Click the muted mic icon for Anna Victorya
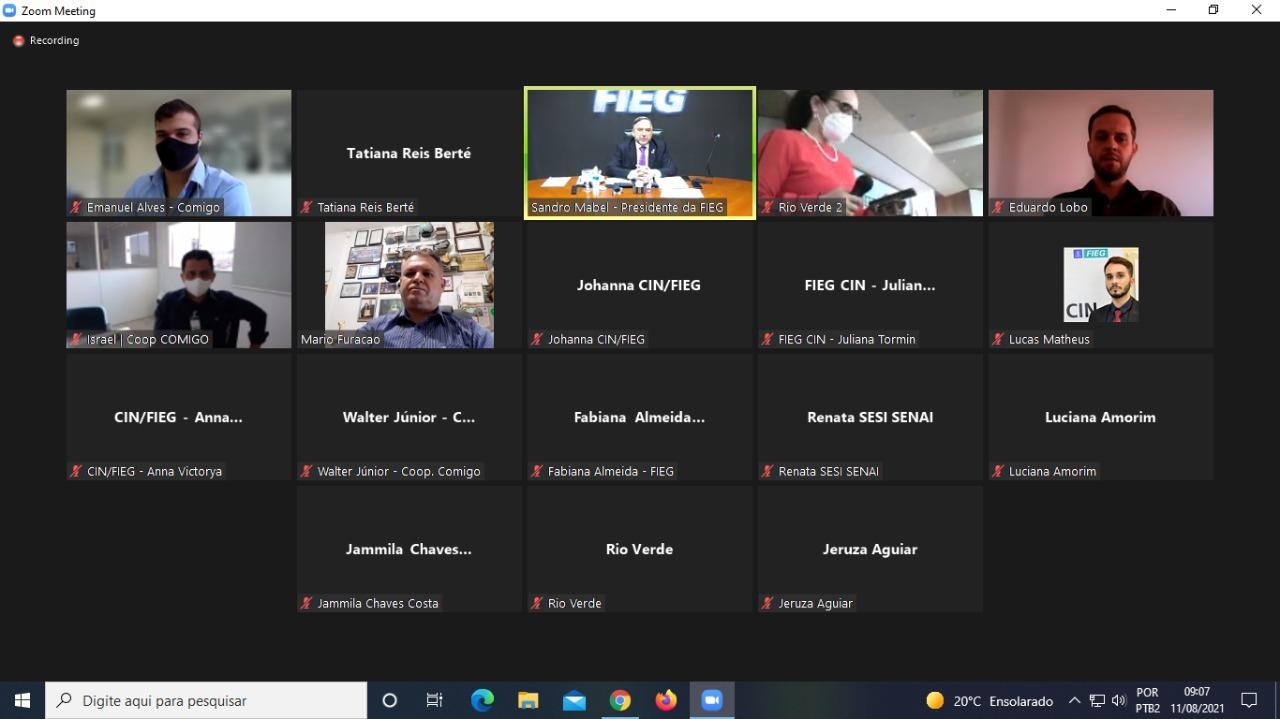Viewport: 1280px width, 719px height. [x=76, y=471]
